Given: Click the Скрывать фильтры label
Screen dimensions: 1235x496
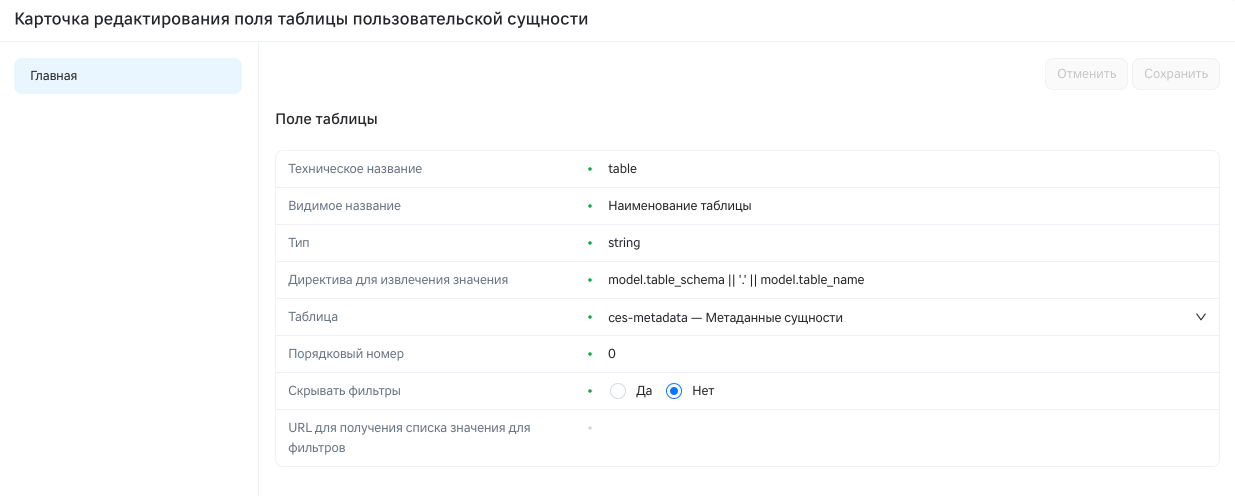Looking at the screenshot, I should [x=344, y=391].
